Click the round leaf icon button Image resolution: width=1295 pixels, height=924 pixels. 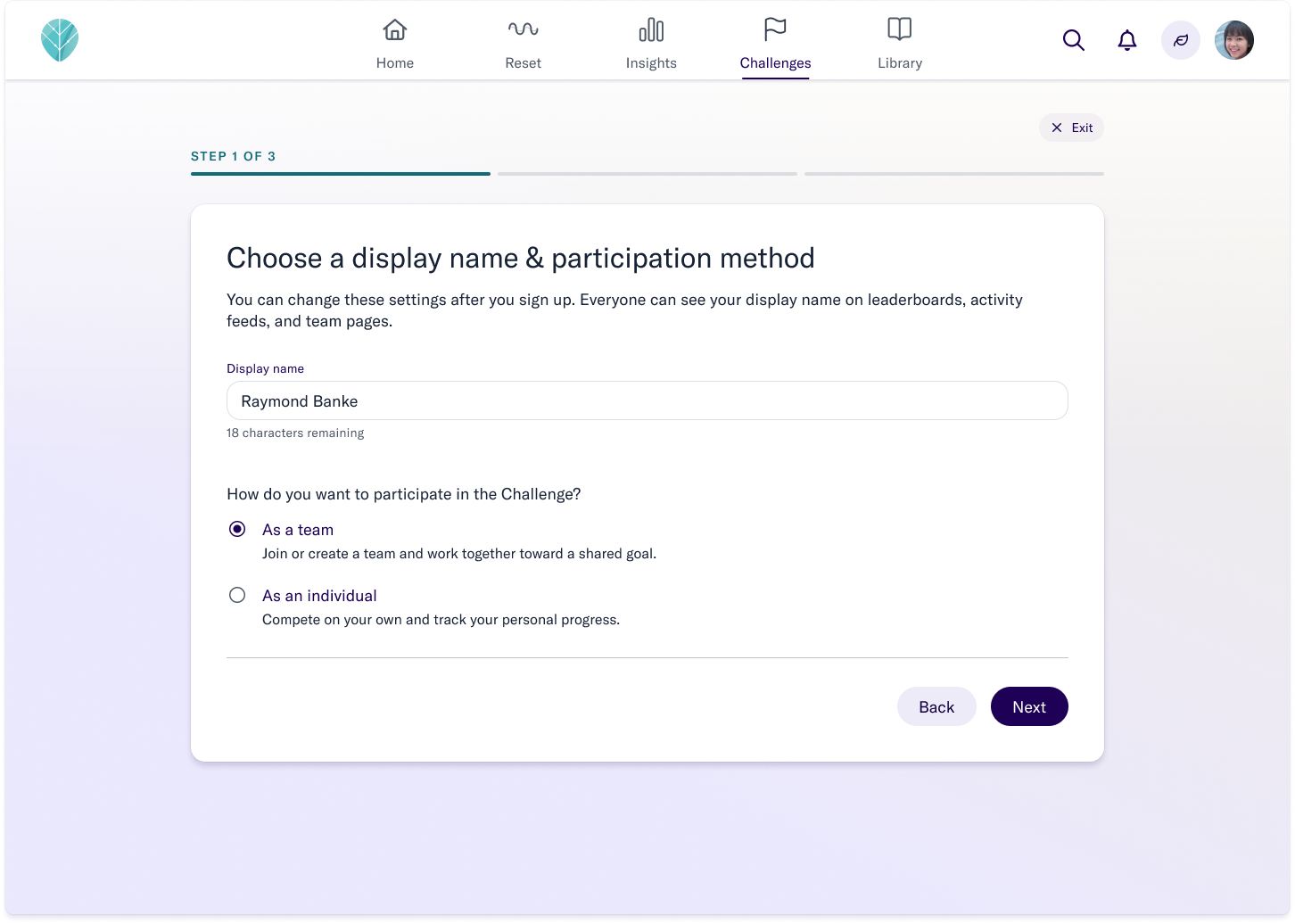click(x=1181, y=40)
